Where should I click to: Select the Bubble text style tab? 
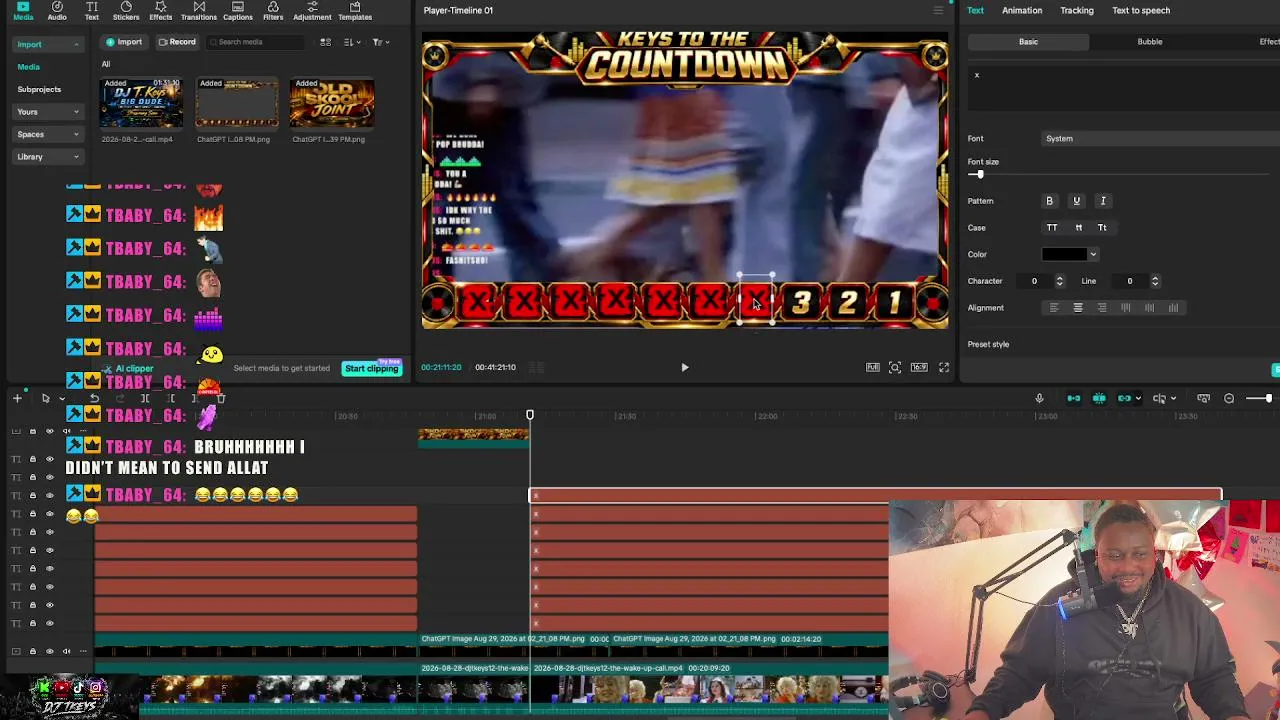(1150, 42)
